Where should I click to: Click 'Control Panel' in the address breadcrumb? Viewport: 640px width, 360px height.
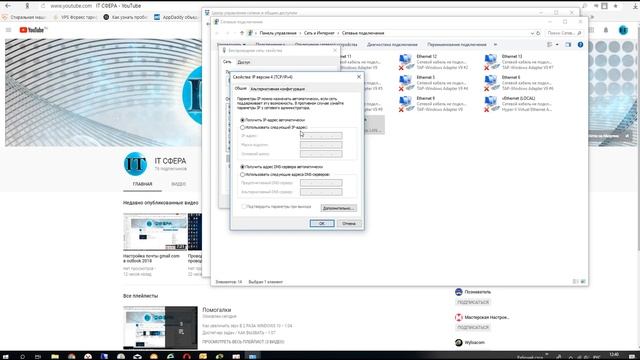278,33
